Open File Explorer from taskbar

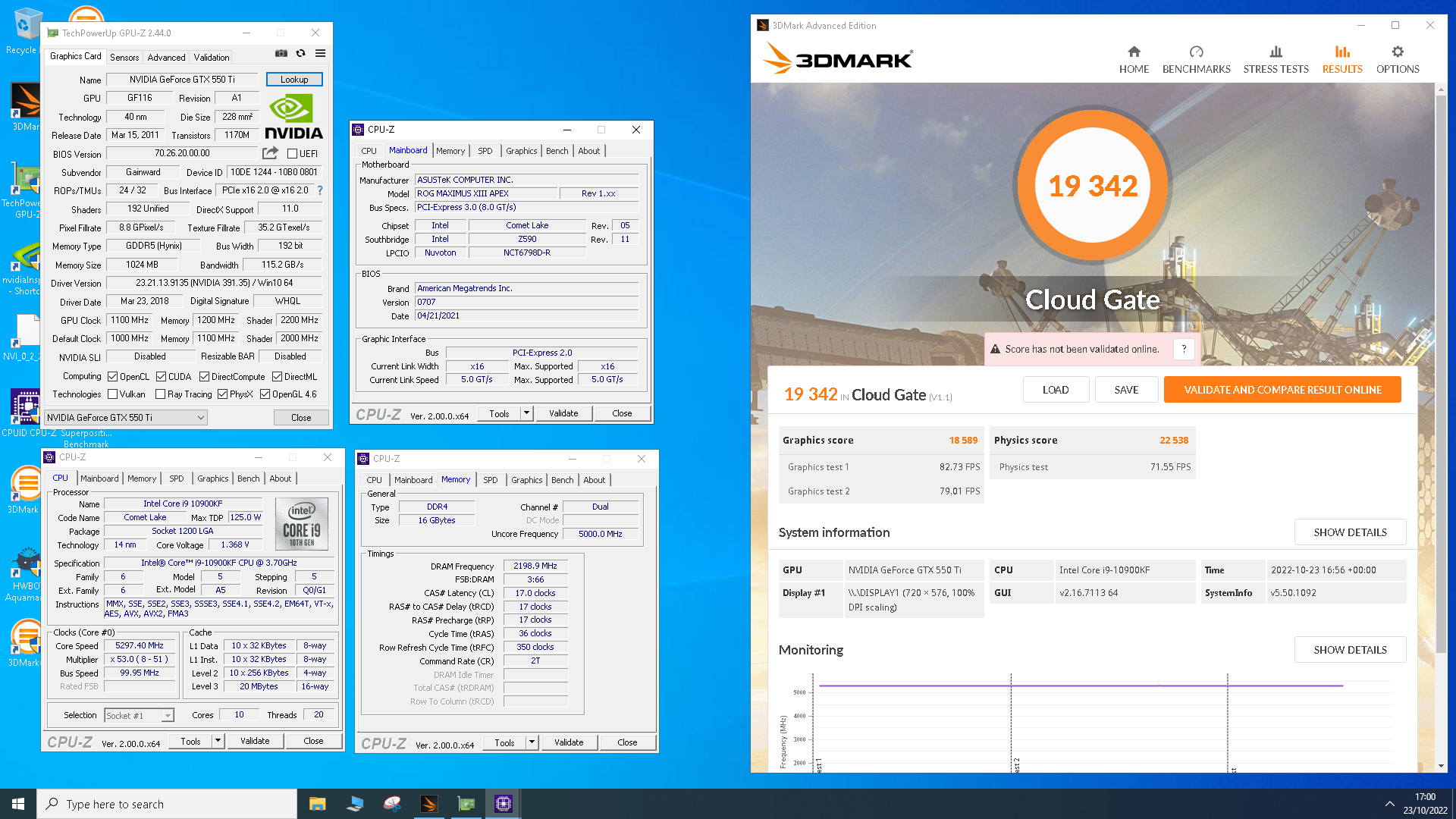pos(317,804)
